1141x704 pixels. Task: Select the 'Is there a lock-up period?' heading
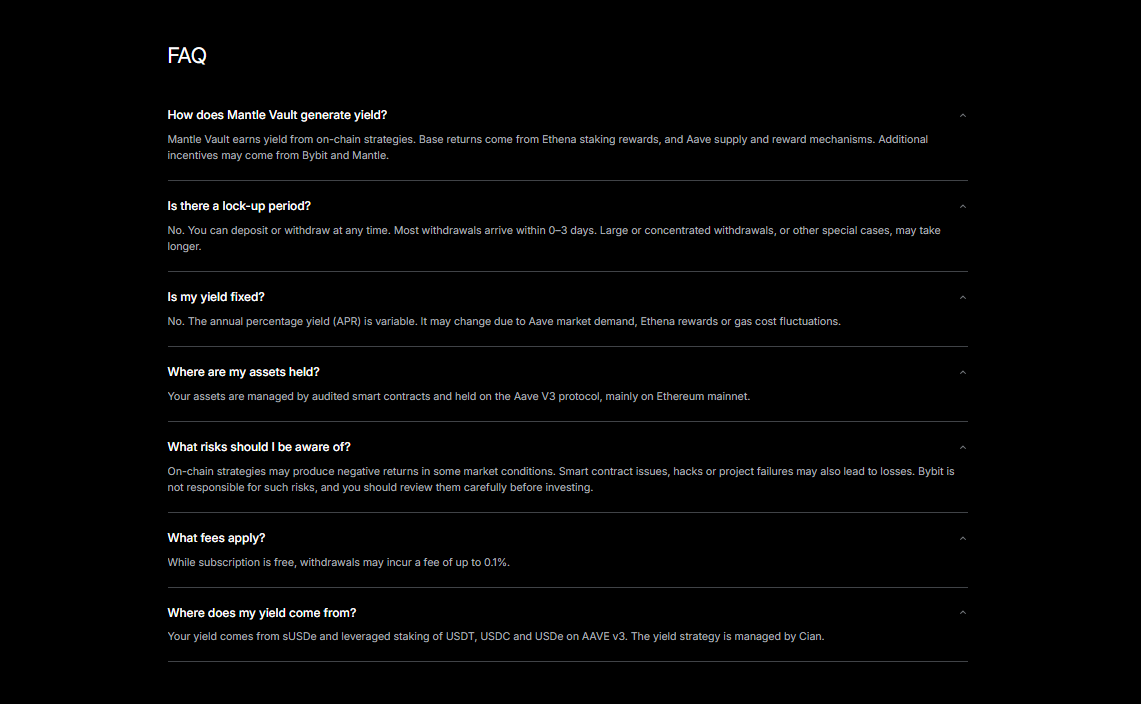[x=239, y=206]
